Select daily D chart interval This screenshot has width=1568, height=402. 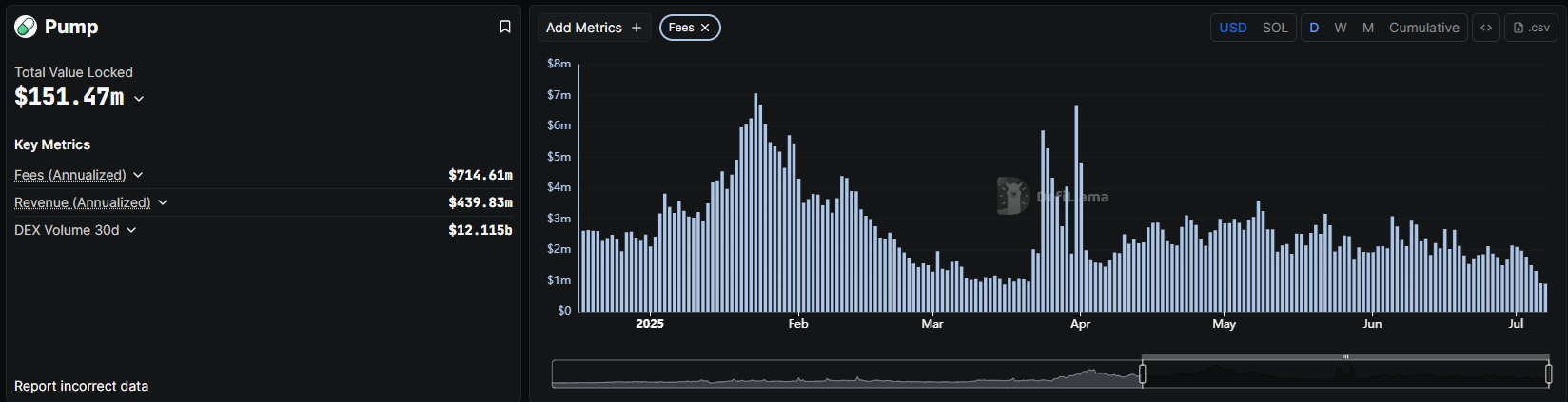coord(1314,28)
